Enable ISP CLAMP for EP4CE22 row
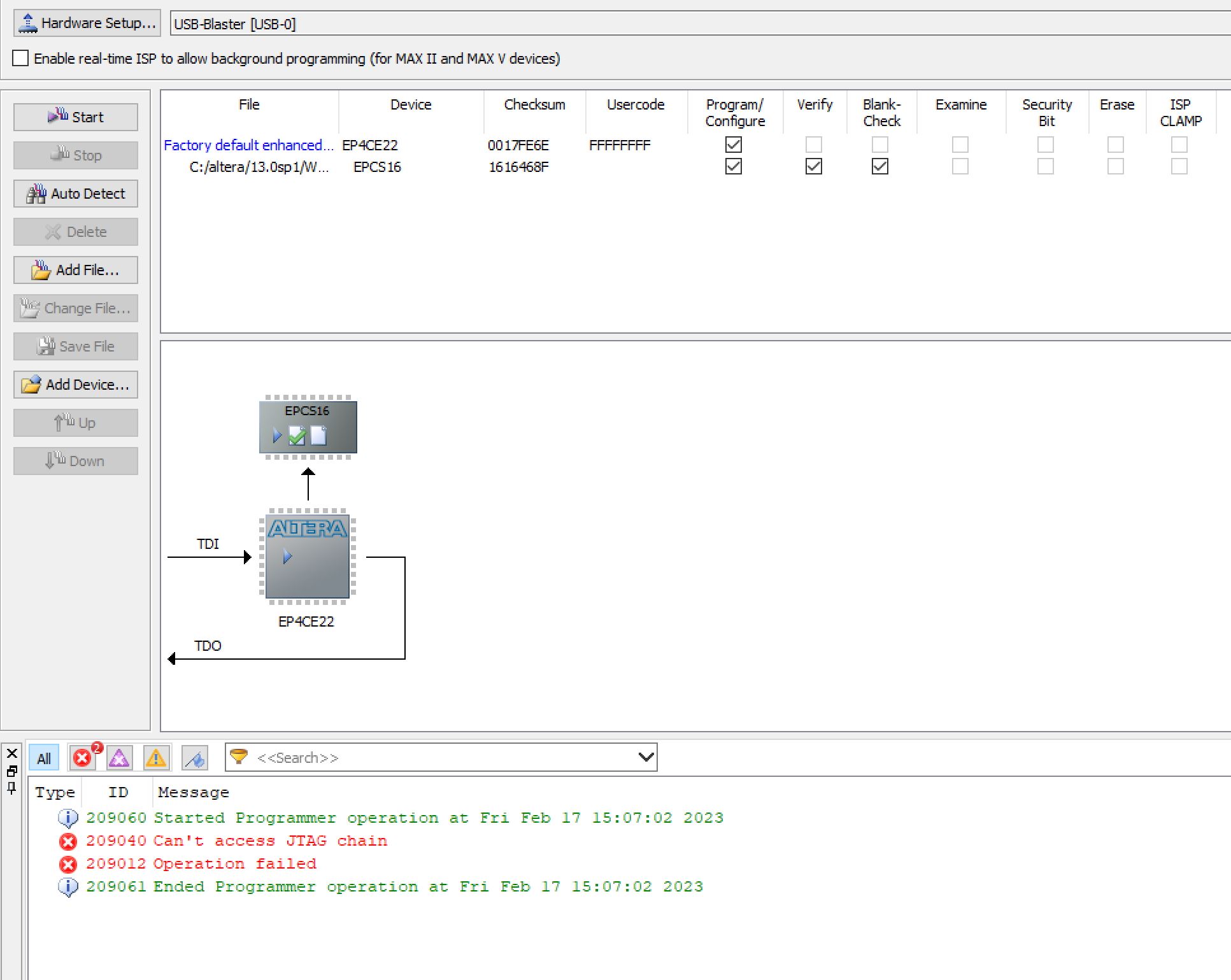 click(1179, 145)
